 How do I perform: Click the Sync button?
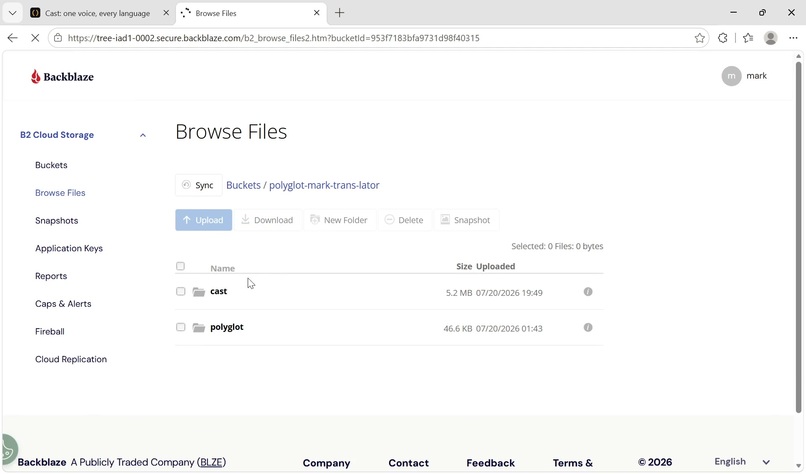pos(198,185)
